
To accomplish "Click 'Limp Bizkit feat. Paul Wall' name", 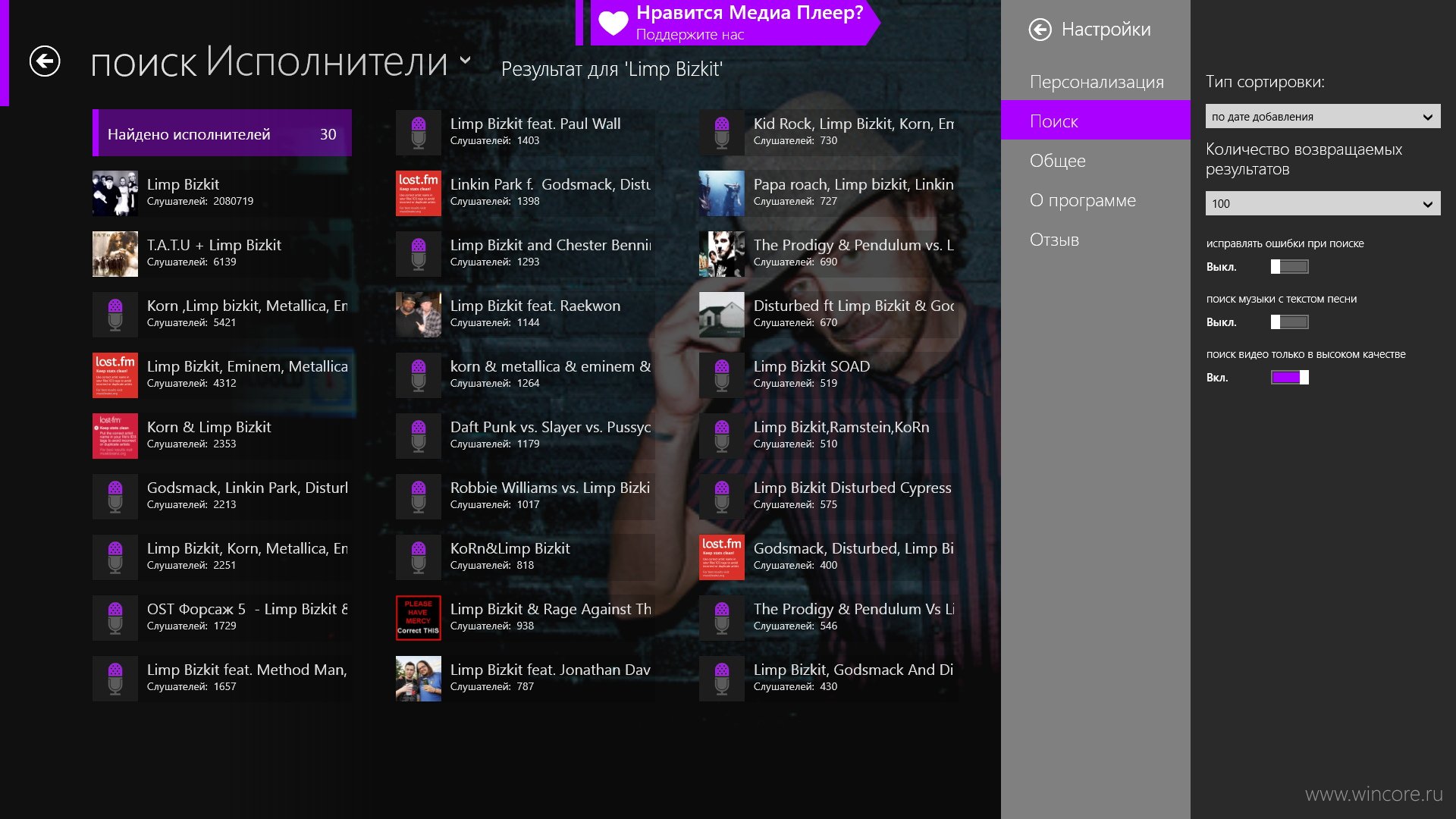I will coord(535,124).
